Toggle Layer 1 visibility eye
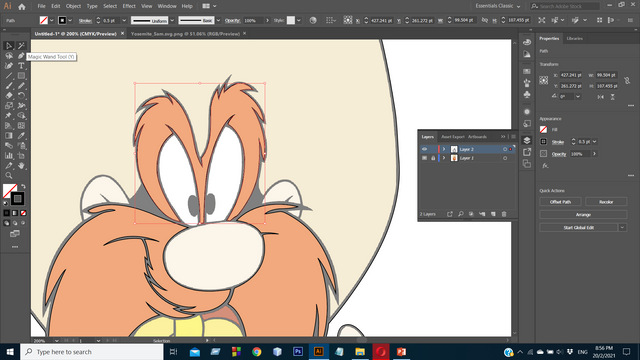Image resolution: width=640 pixels, height=360 pixels. [x=424, y=158]
